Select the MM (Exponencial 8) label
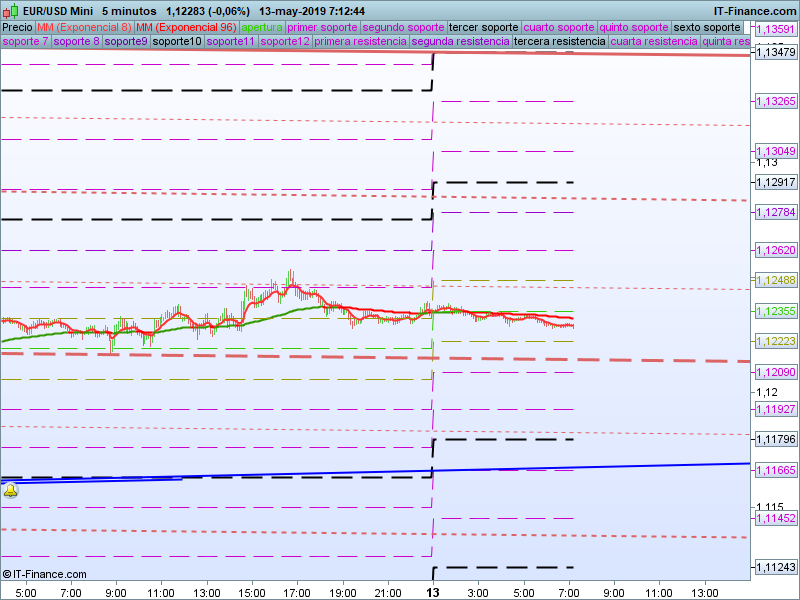The image size is (800, 600). pyautogui.click(x=84, y=27)
